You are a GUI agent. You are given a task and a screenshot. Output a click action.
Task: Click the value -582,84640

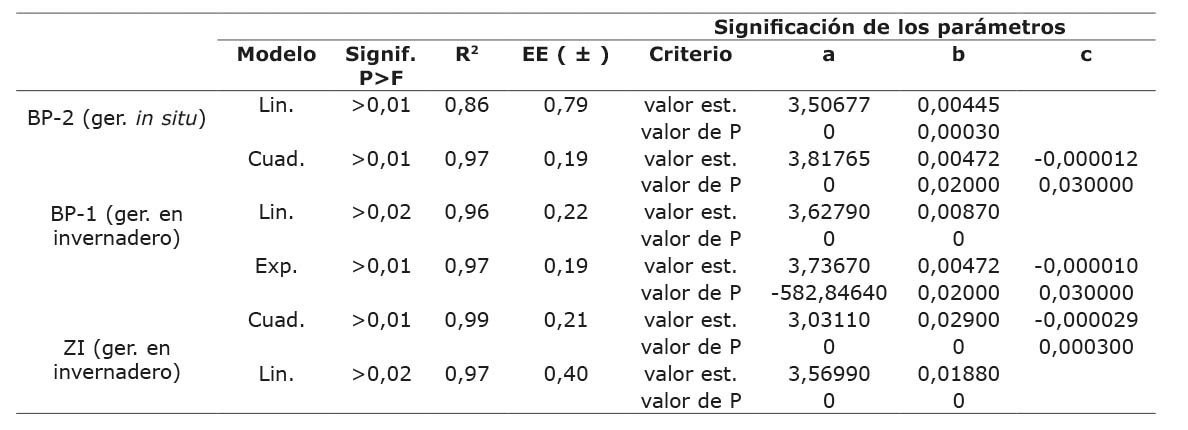tap(828, 293)
